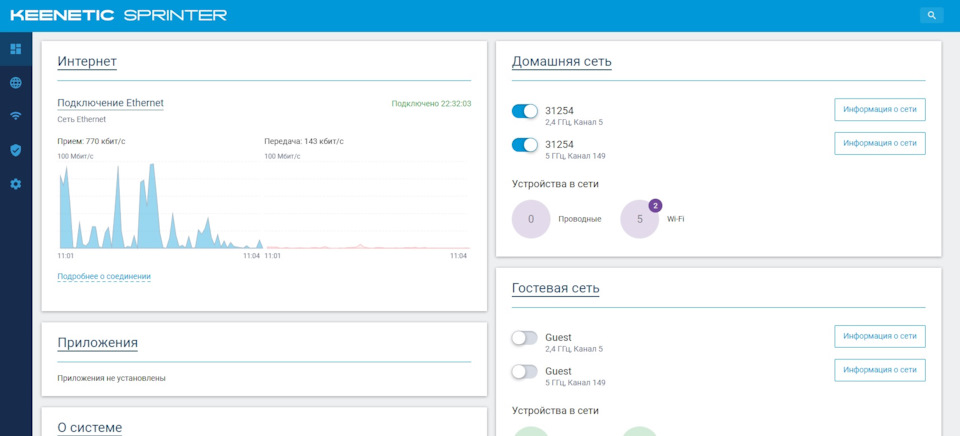
Task: Click the Проводные label
Action: (579, 219)
